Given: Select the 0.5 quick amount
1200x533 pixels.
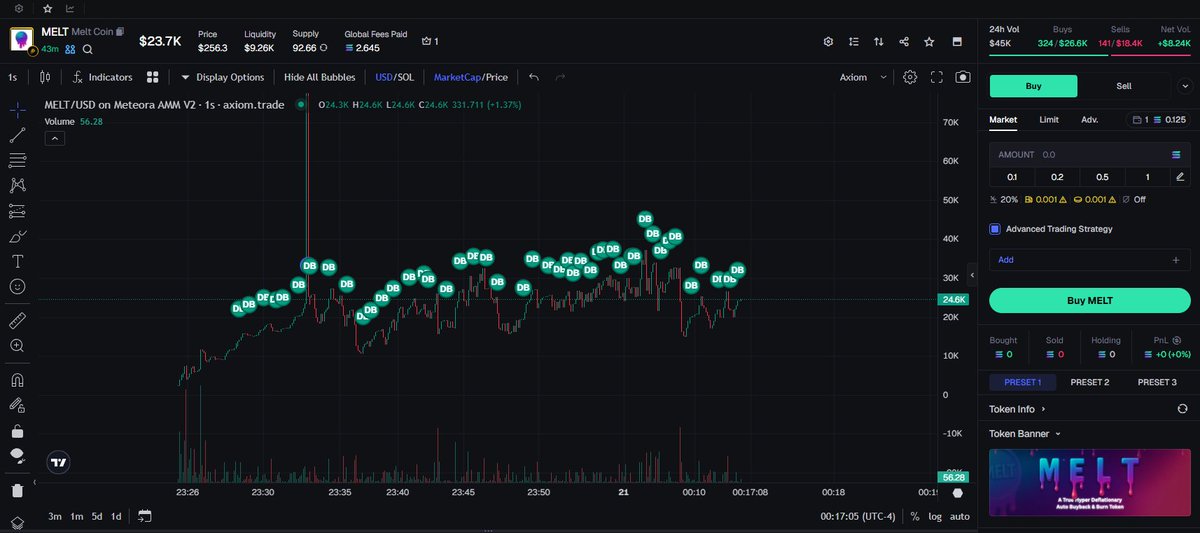Looking at the screenshot, I should tap(1102, 177).
